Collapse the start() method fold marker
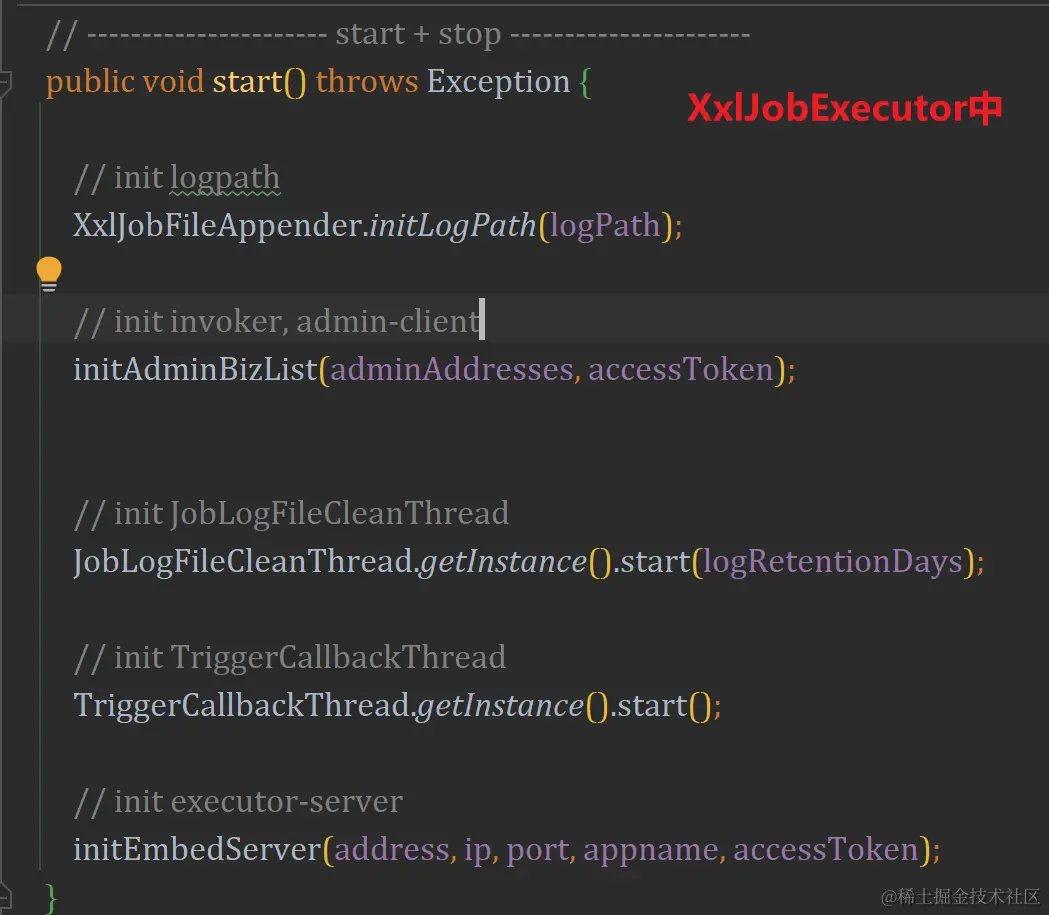The width and height of the screenshot is (1049, 915). pyautogui.click(x=5, y=83)
